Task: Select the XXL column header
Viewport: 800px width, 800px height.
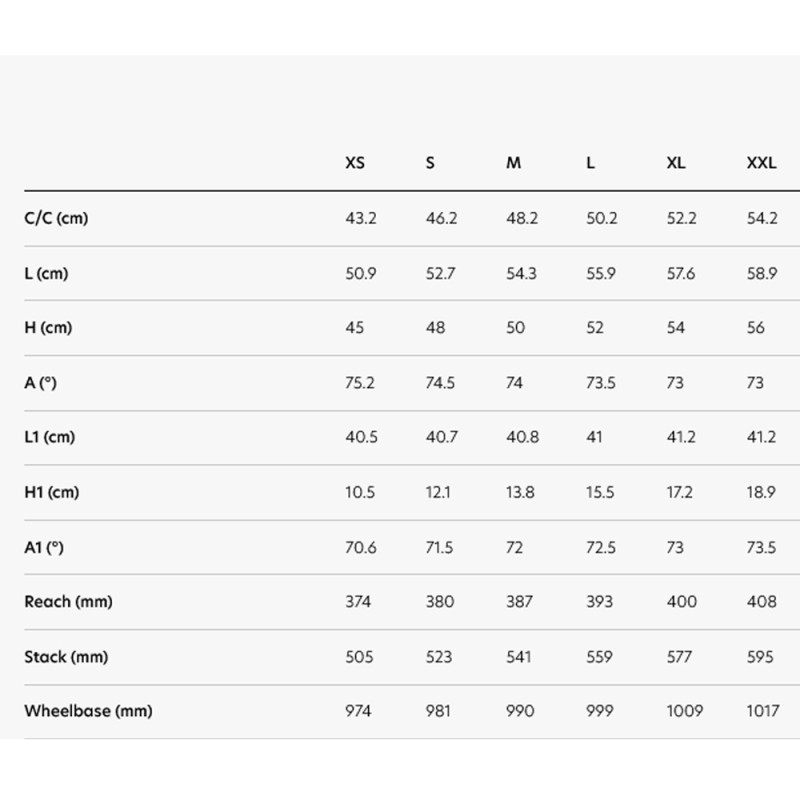Action: pos(762,163)
